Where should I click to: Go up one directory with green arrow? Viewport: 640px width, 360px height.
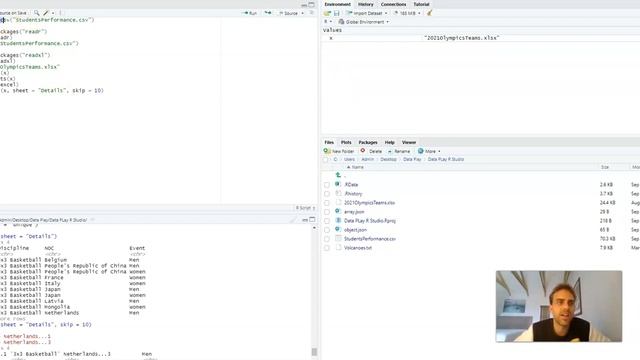tap(338, 175)
